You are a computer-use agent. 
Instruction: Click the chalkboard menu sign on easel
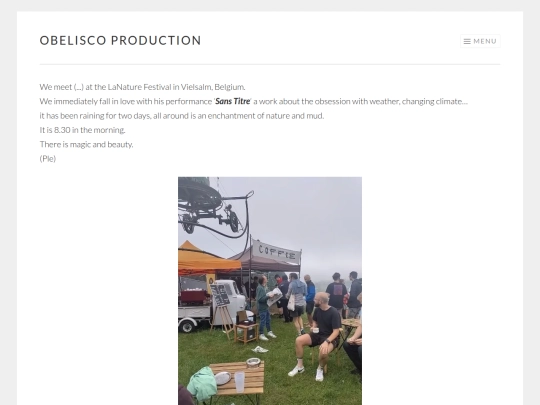point(220,295)
